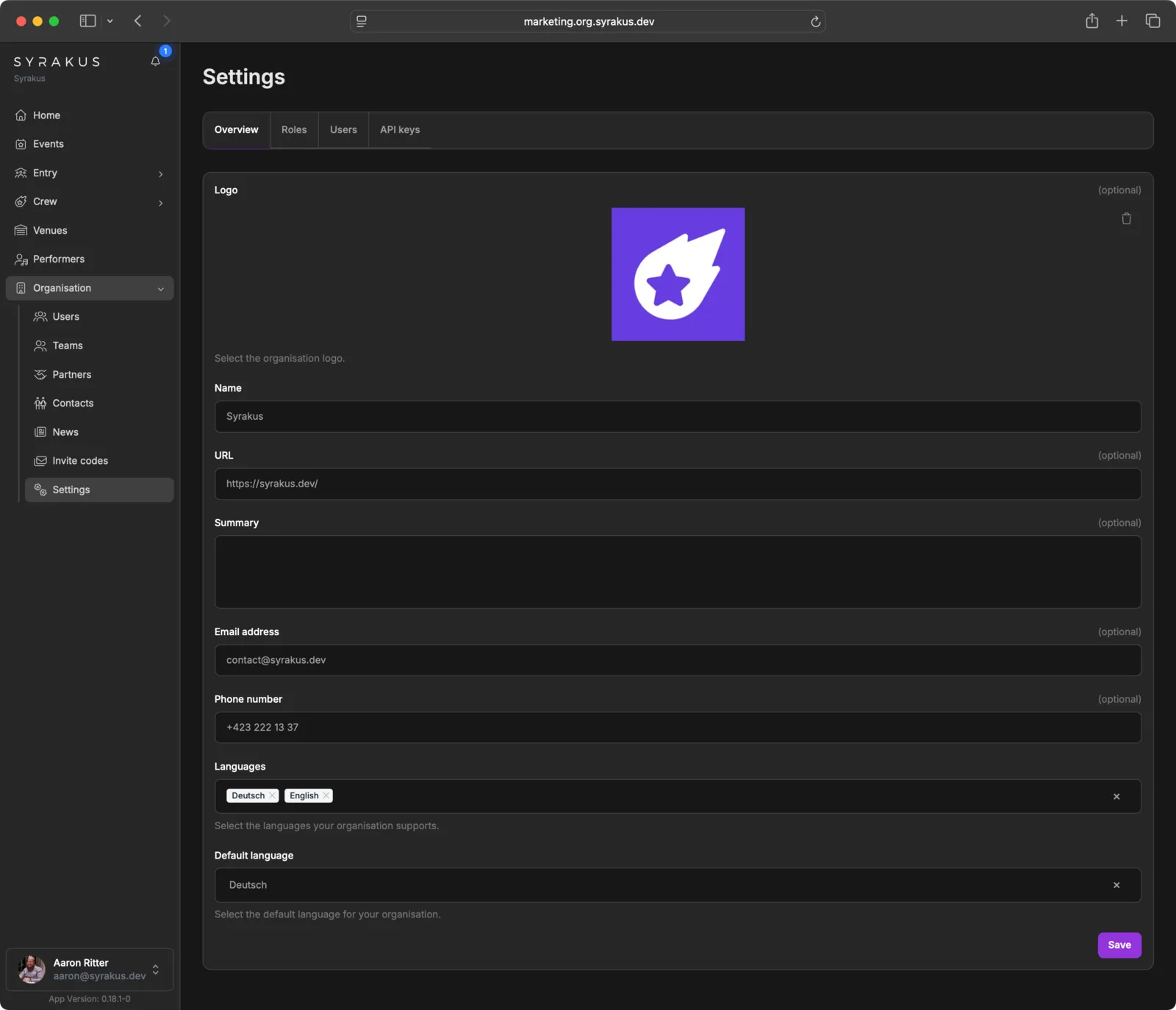Viewport: 1176px width, 1010px height.
Task: Switch to the API keys tab
Action: click(399, 129)
